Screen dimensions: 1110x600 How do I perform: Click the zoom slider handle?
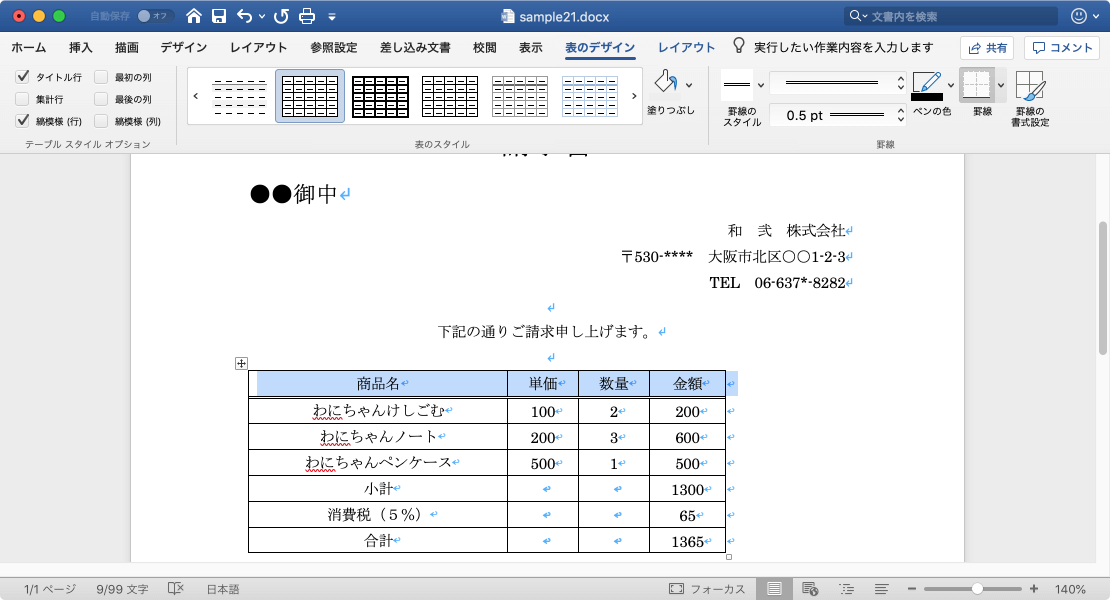point(977,589)
